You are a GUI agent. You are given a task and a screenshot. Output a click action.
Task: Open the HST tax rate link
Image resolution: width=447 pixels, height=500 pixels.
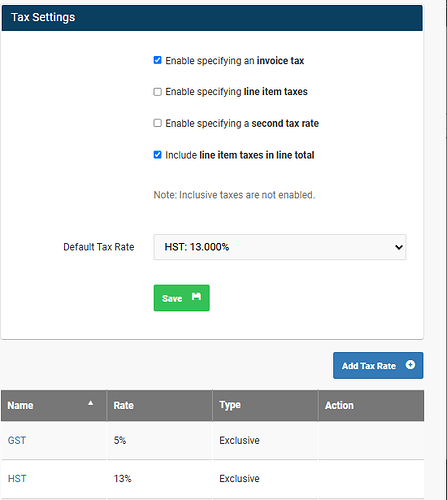coord(17,479)
